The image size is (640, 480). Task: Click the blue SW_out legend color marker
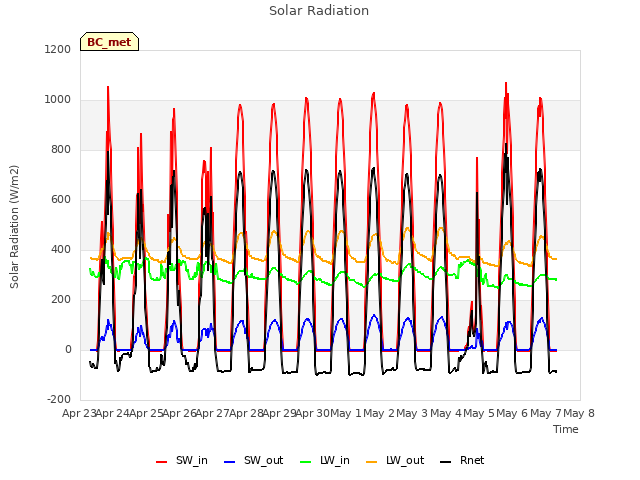pyautogui.click(x=230, y=462)
